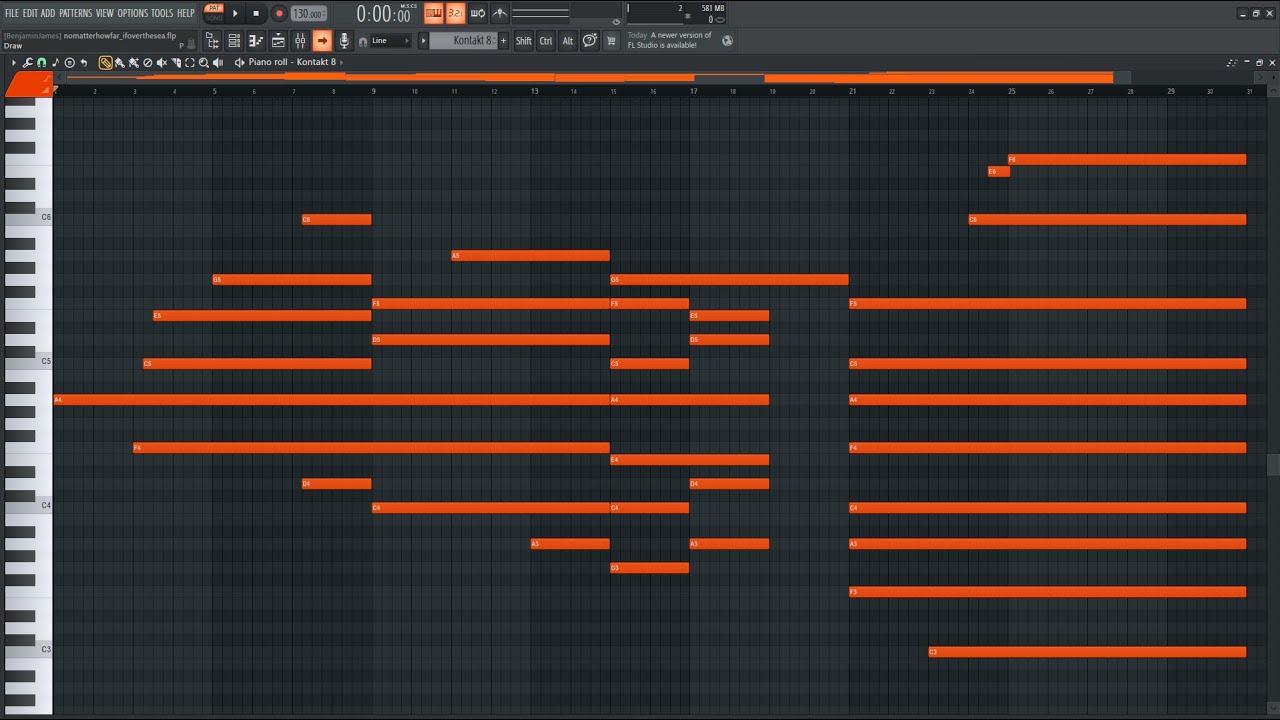Toggle wait for input to start playing
Image resolution: width=1280 pixels, height=720 pixels.
pyautogui.click(x=477, y=13)
